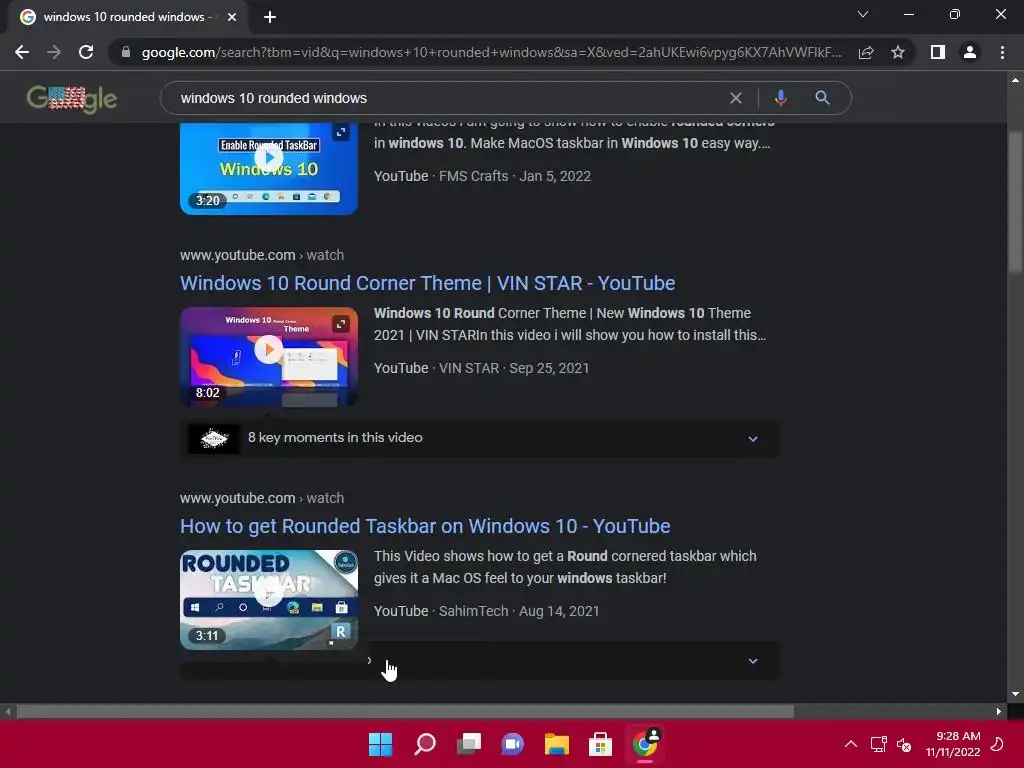Screen dimensions: 1024x768
Task: Clear the search box with the X icon
Action: pos(736,98)
